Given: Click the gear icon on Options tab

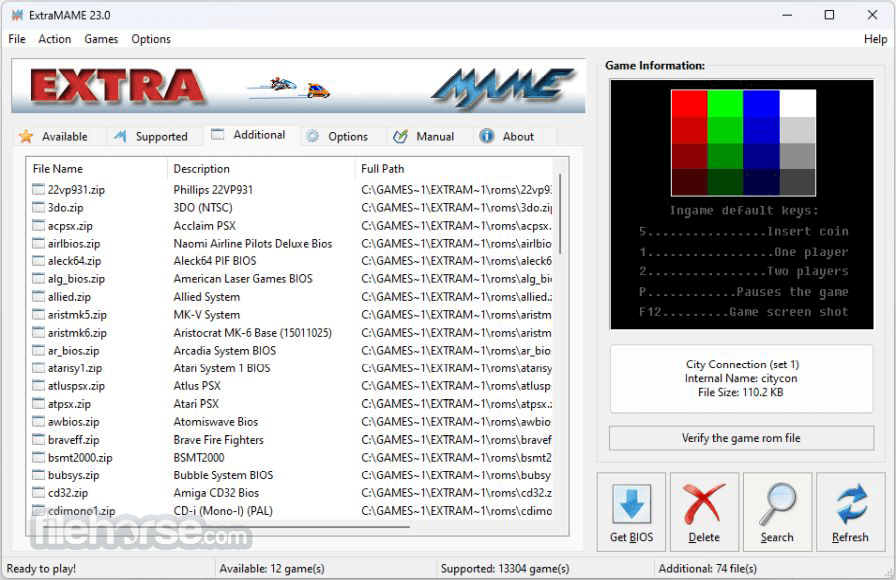Looking at the screenshot, I should coord(312,136).
